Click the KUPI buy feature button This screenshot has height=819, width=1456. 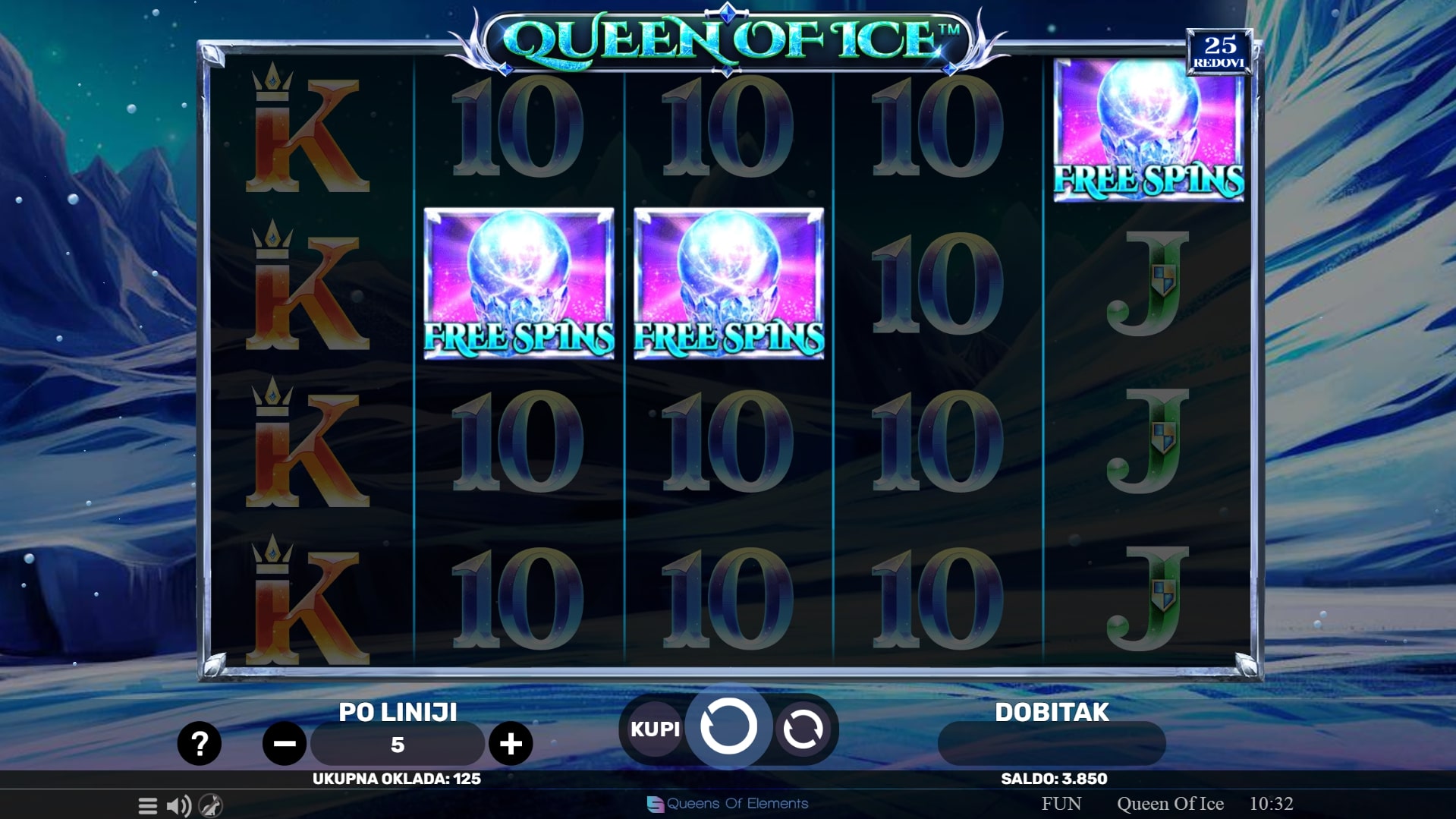click(655, 729)
